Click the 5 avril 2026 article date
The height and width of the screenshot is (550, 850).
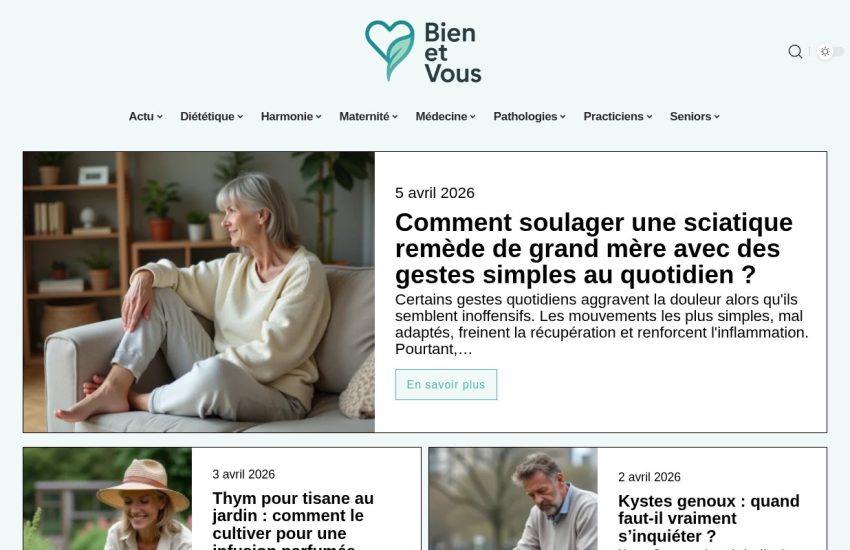[x=435, y=193]
